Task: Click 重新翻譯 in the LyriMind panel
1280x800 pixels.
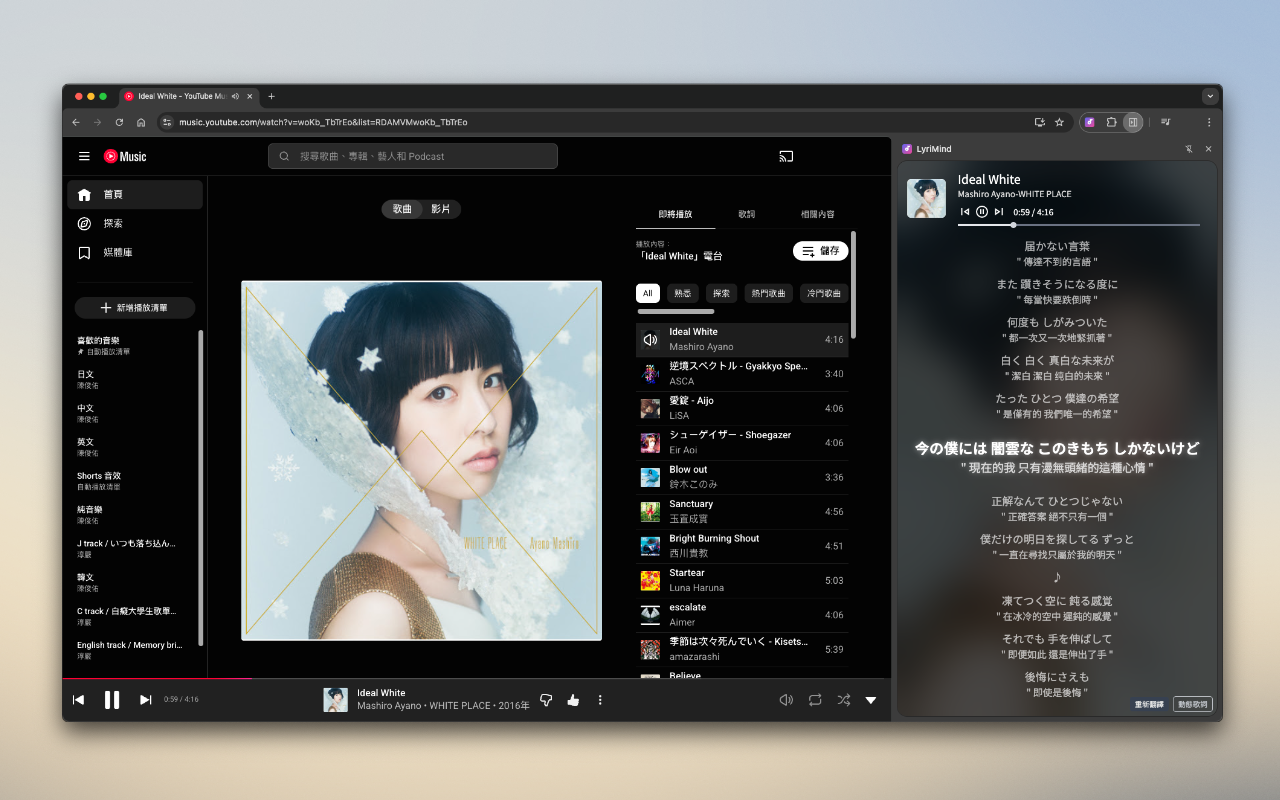Action: 1147,704
